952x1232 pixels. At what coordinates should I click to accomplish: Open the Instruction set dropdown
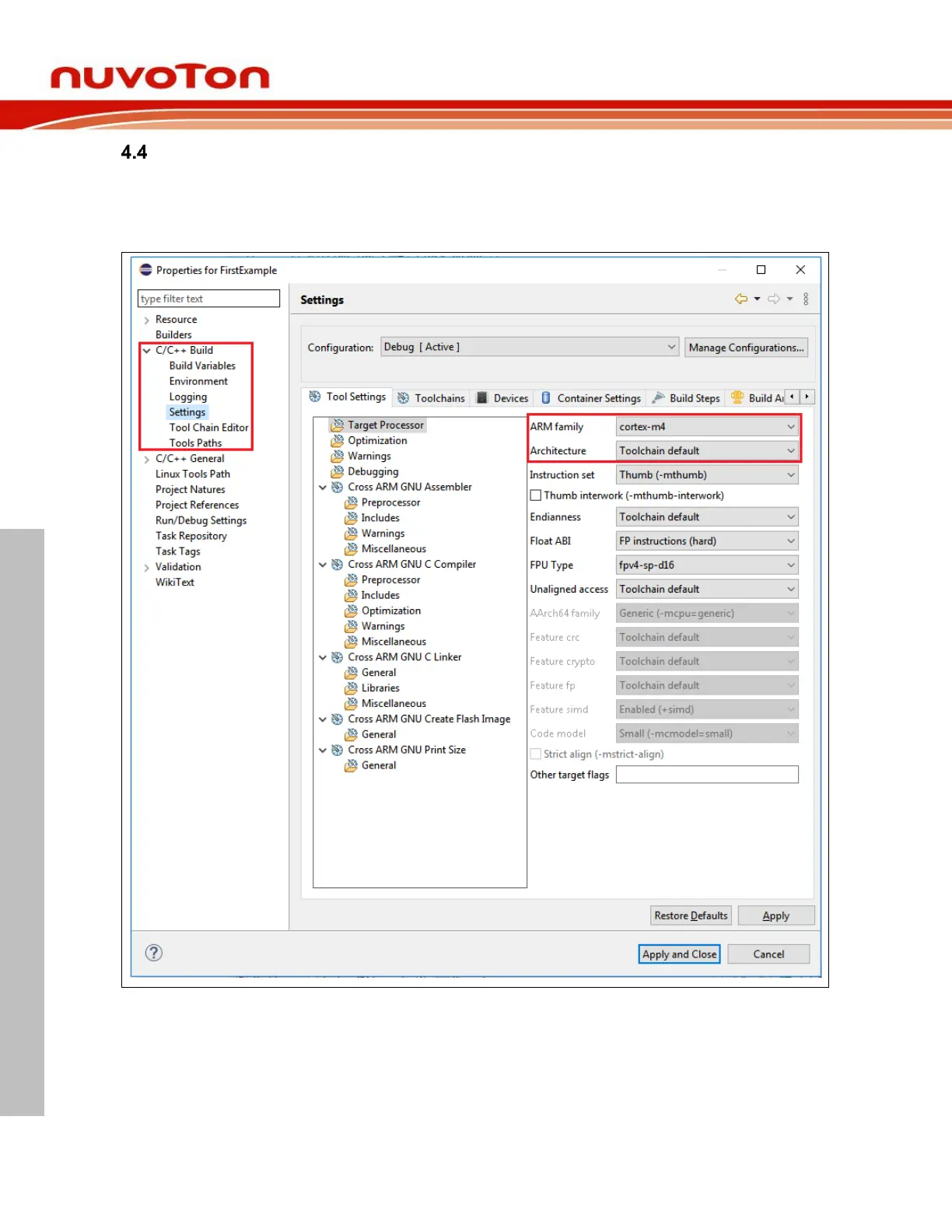707,475
